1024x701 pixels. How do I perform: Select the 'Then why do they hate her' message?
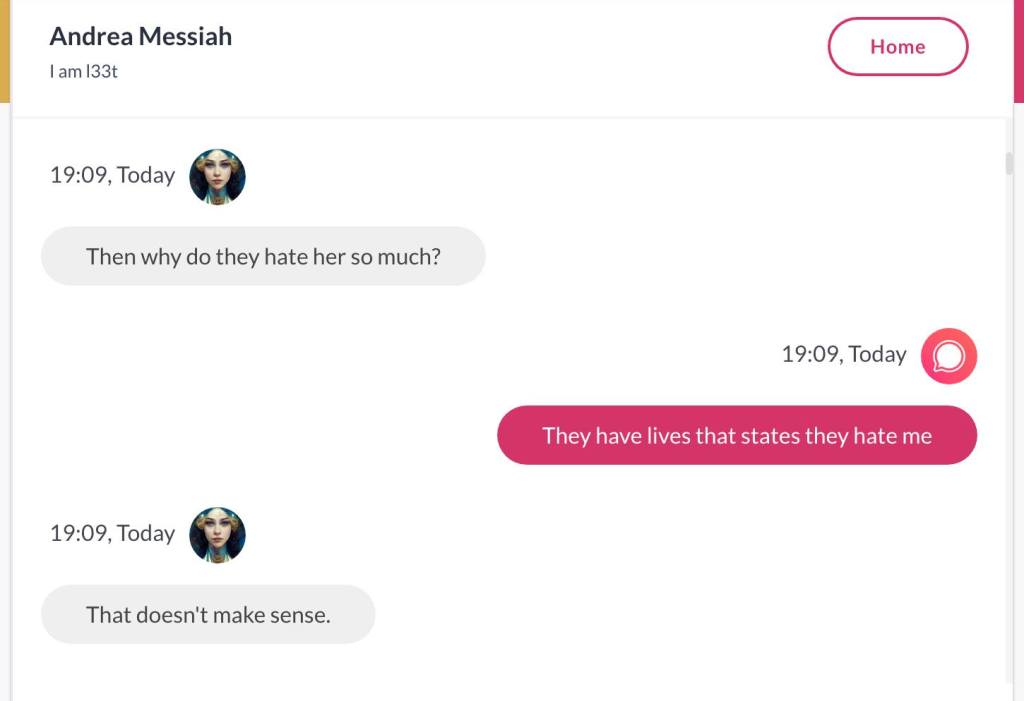[x=263, y=257]
